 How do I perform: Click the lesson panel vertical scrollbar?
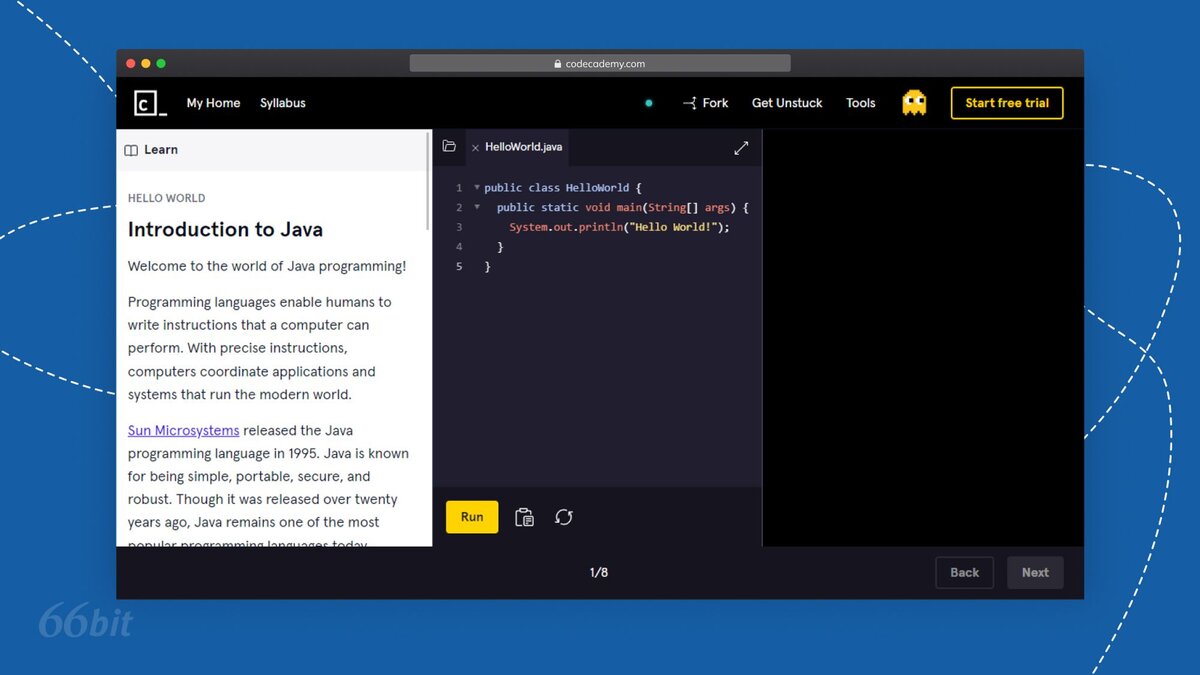click(429, 183)
